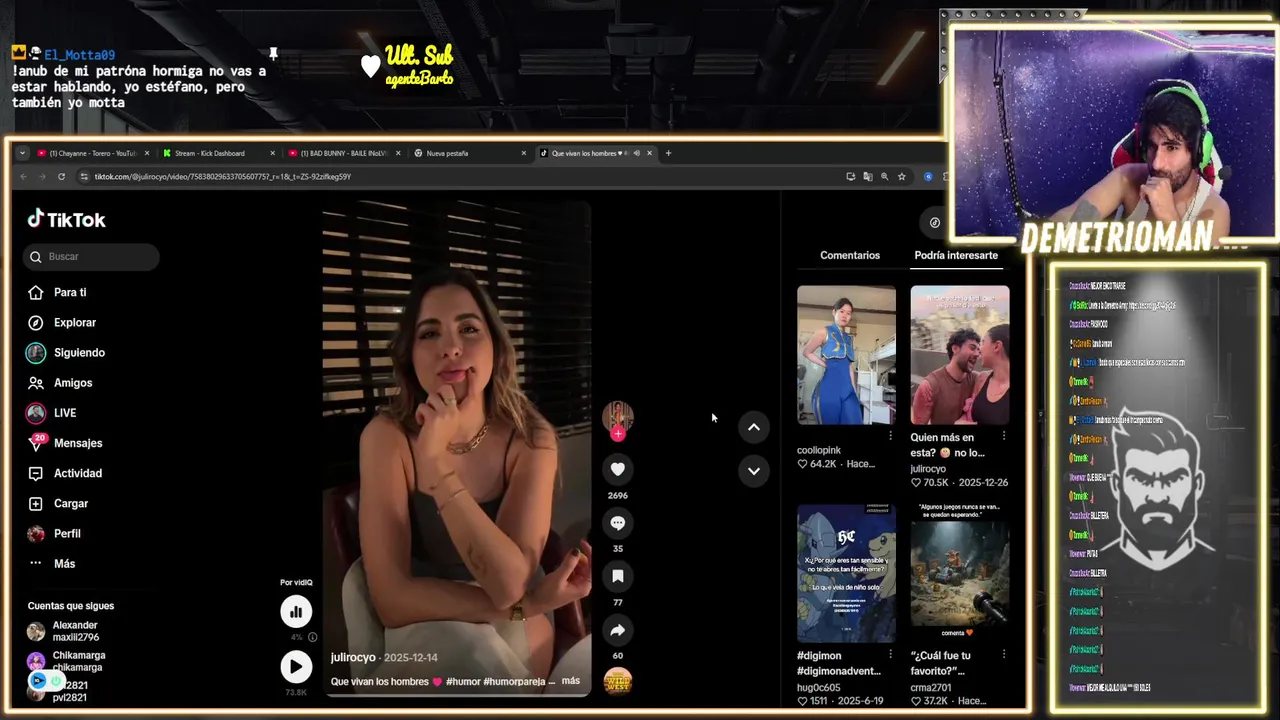Click the info icon beside 4%
The image size is (1280, 720).
coord(312,637)
